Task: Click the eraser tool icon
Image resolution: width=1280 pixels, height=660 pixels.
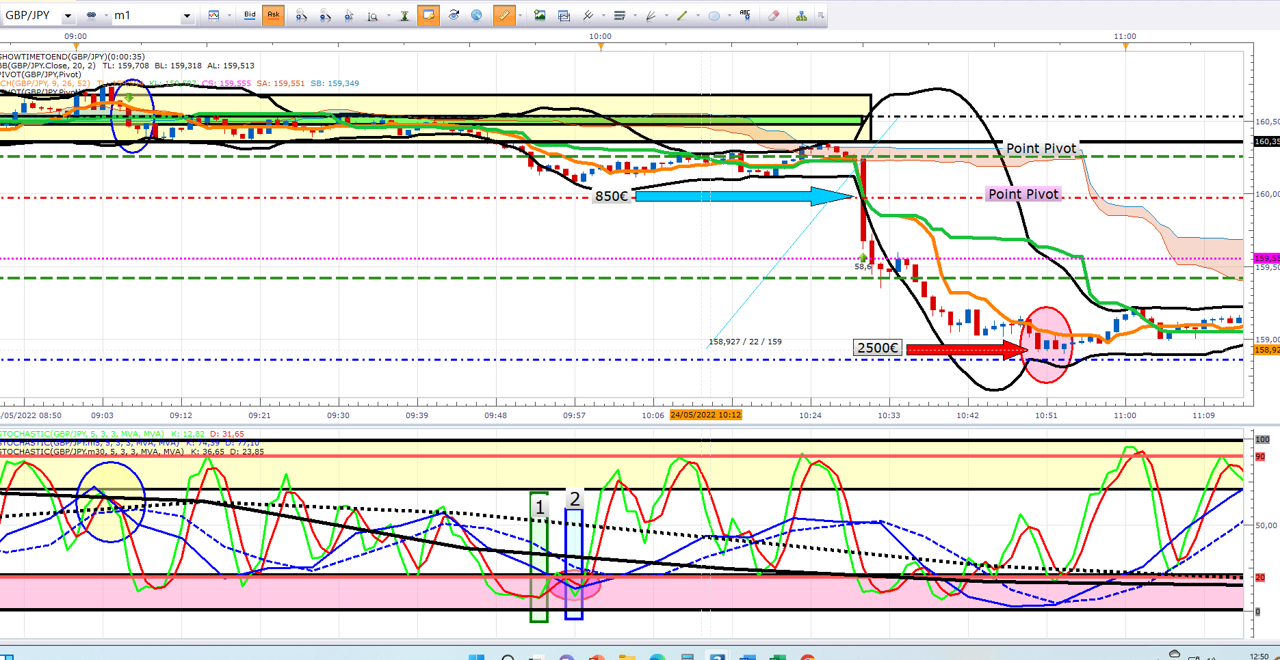Action: [773, 16]
